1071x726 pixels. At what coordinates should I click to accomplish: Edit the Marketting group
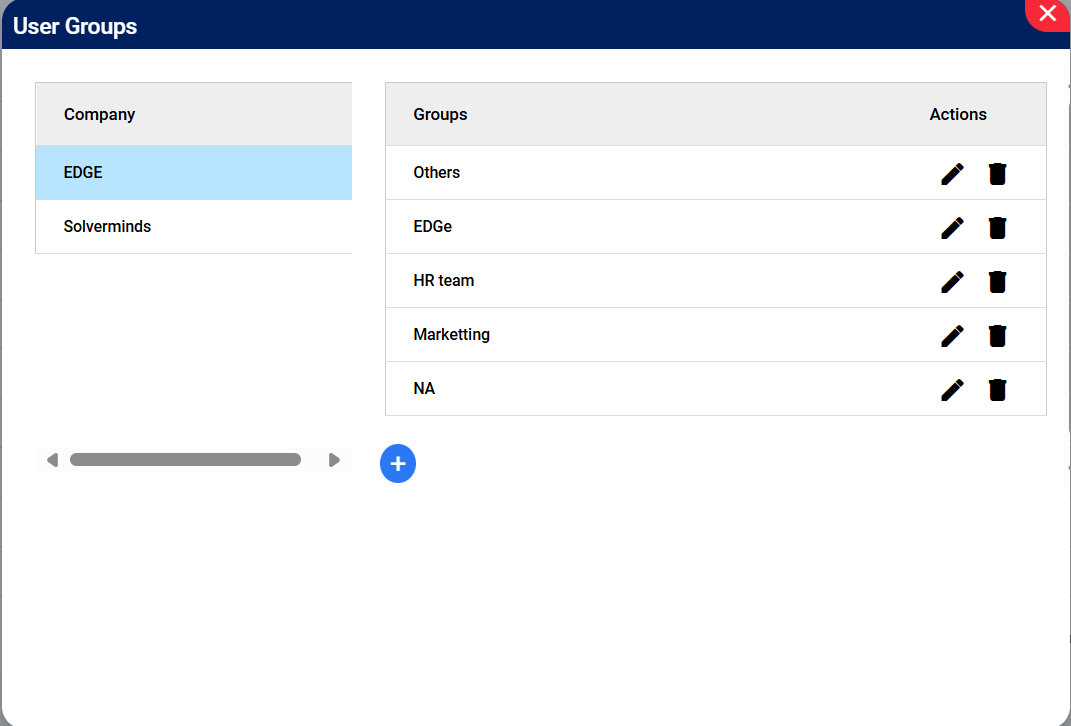952,336
